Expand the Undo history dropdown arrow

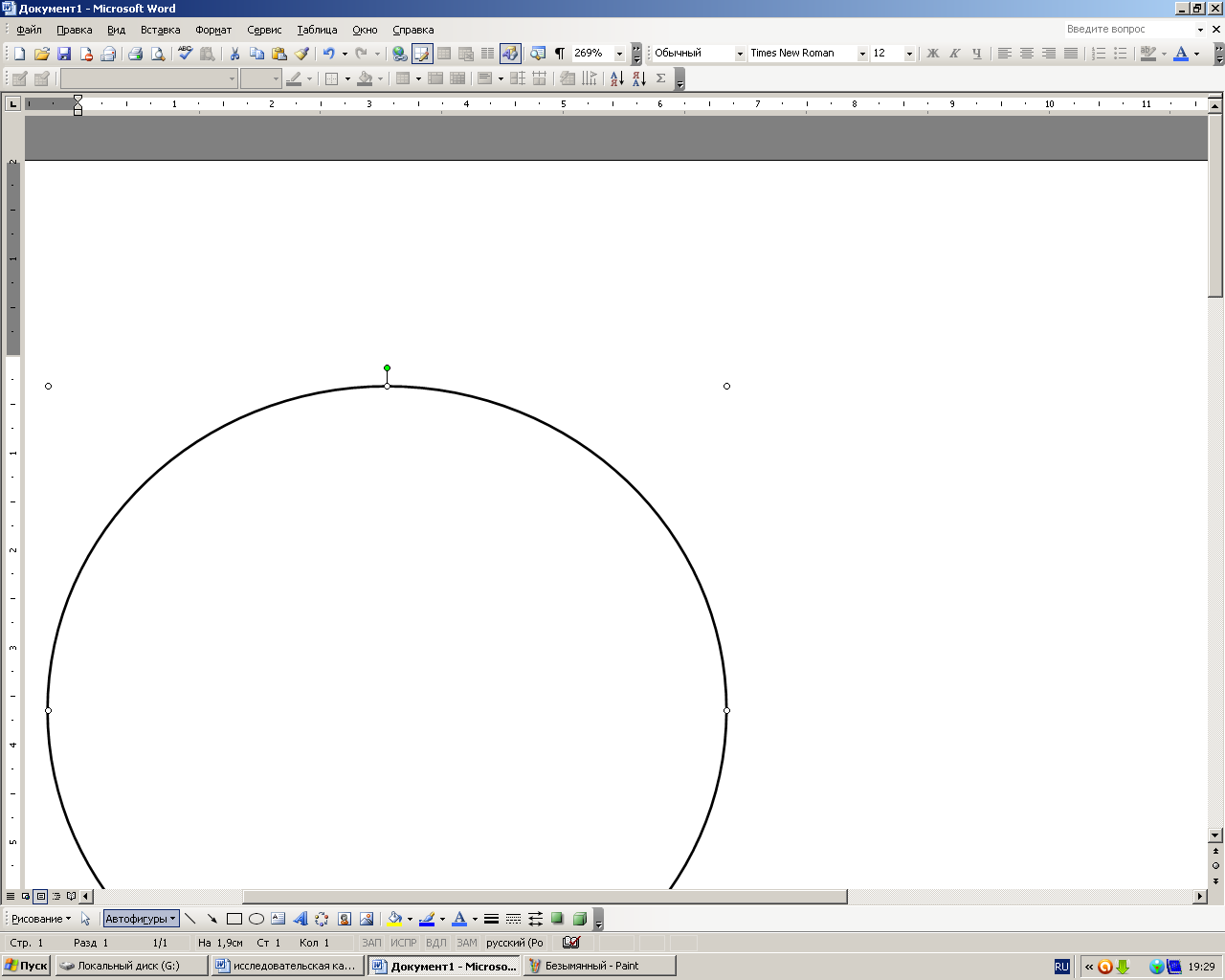coord(345,54)
